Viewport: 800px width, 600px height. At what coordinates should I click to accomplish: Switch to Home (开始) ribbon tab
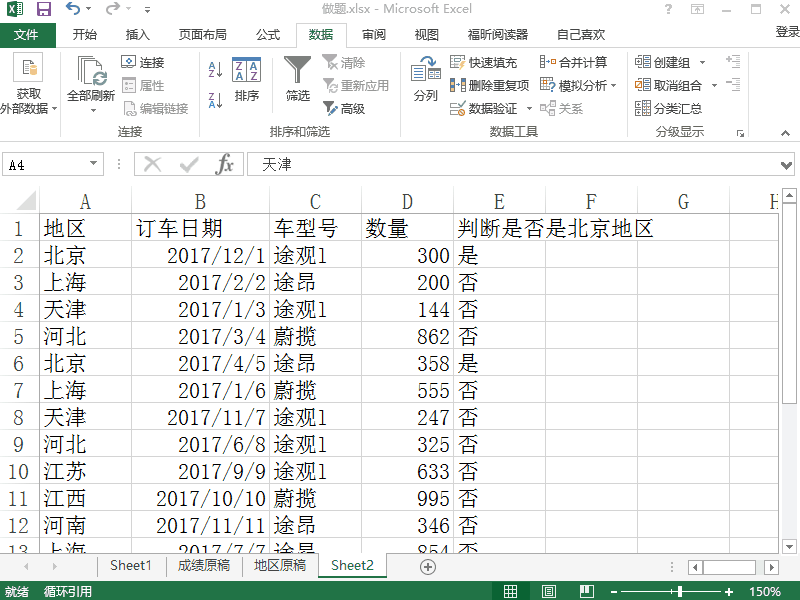85,34
